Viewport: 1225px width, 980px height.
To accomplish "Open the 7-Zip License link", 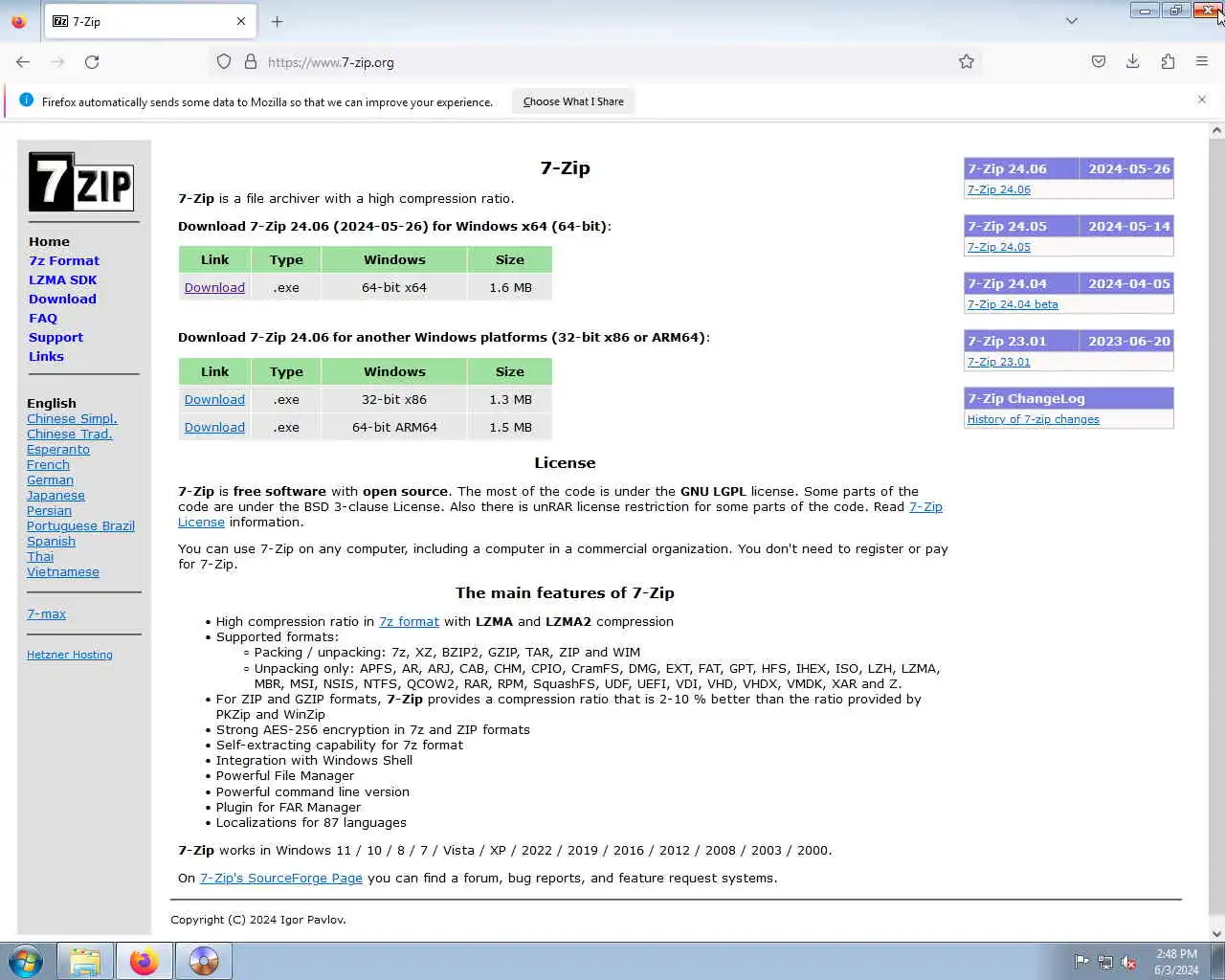I will [x=925, y=507].
